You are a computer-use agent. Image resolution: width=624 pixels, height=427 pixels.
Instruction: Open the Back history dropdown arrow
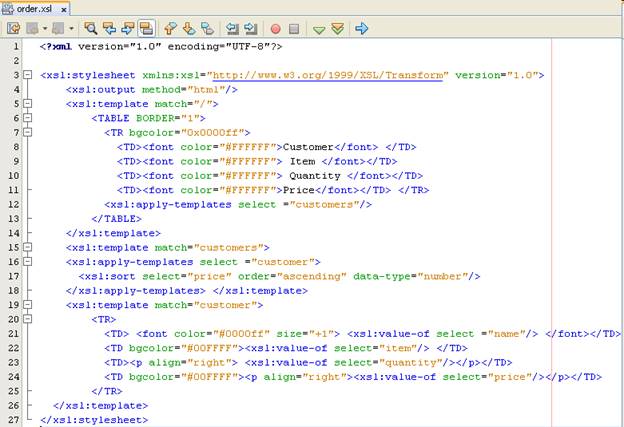tap(45, 28)
